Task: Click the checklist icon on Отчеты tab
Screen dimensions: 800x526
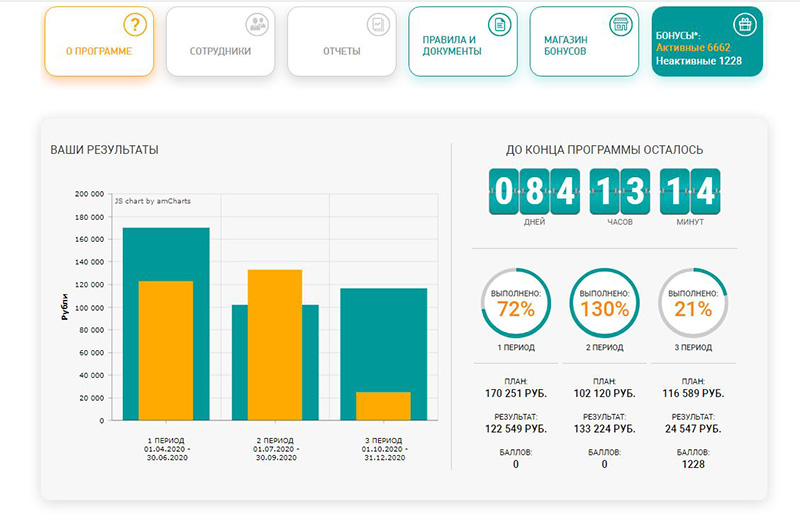Action: [377, 24]
